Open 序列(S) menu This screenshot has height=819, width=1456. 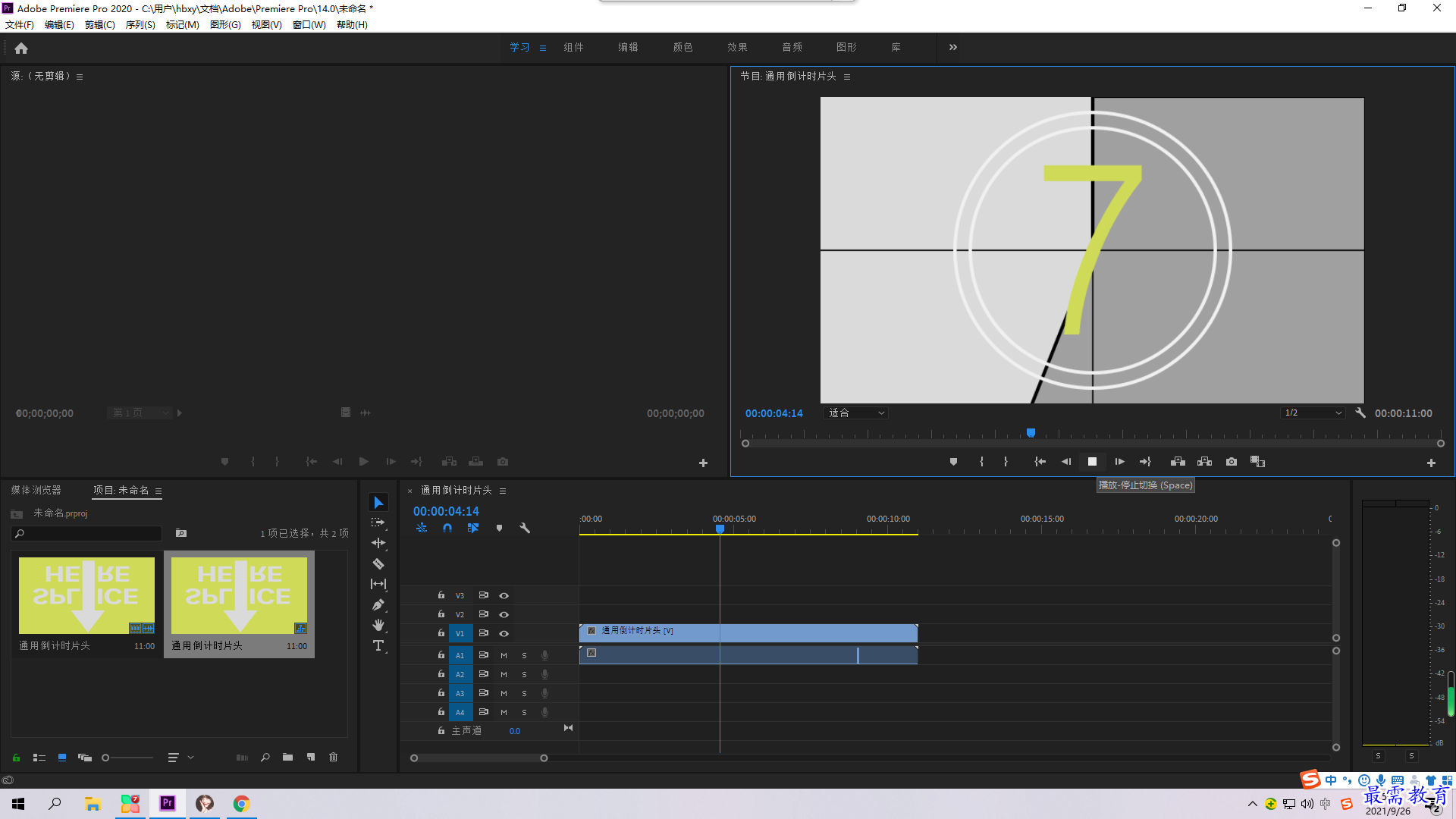[x=140, y=25]
